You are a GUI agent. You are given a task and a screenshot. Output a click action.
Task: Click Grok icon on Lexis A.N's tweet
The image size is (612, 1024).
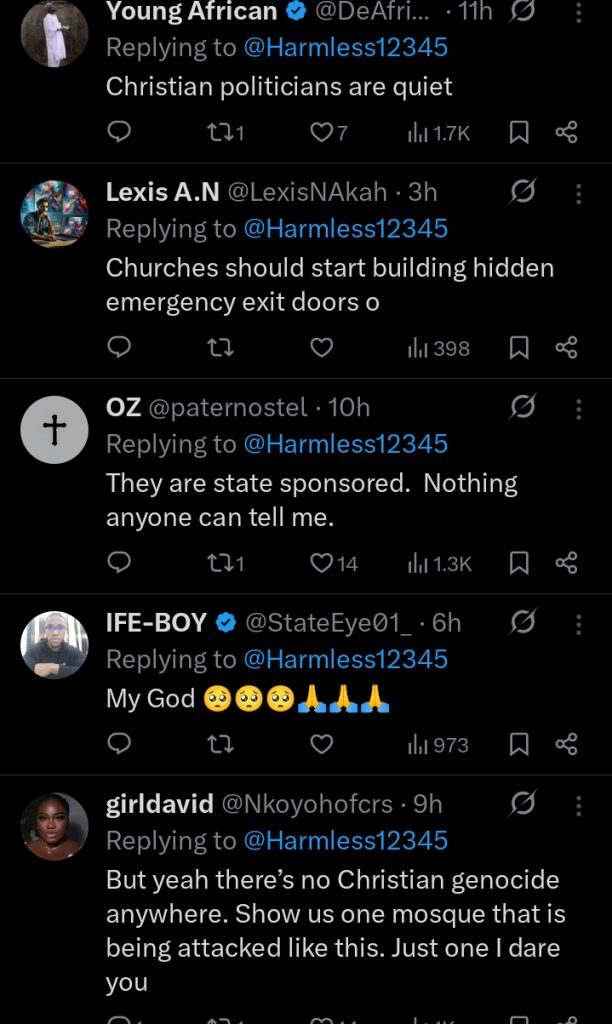(x=522, y=191)
